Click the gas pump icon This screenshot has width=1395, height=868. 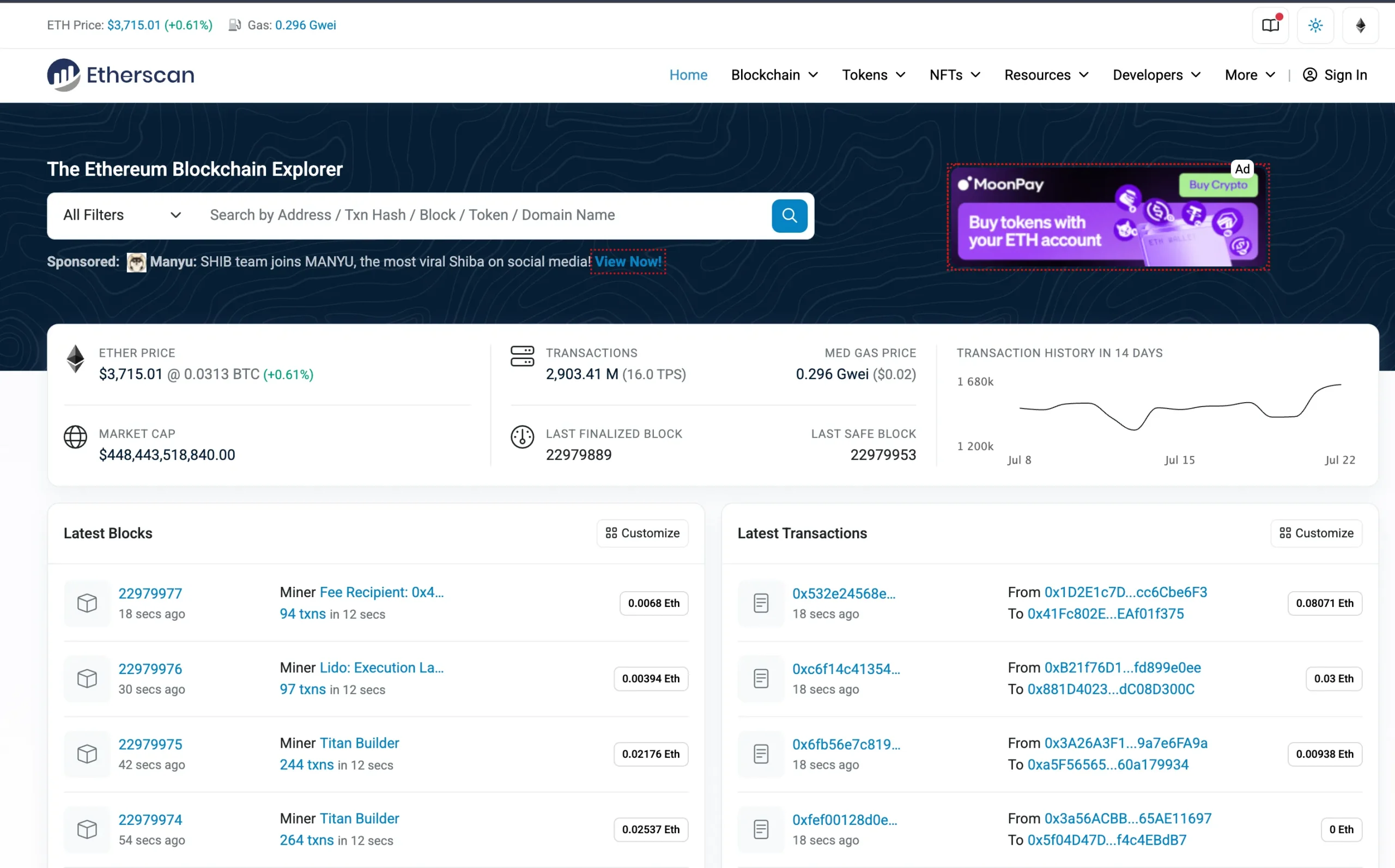point(234,25)
